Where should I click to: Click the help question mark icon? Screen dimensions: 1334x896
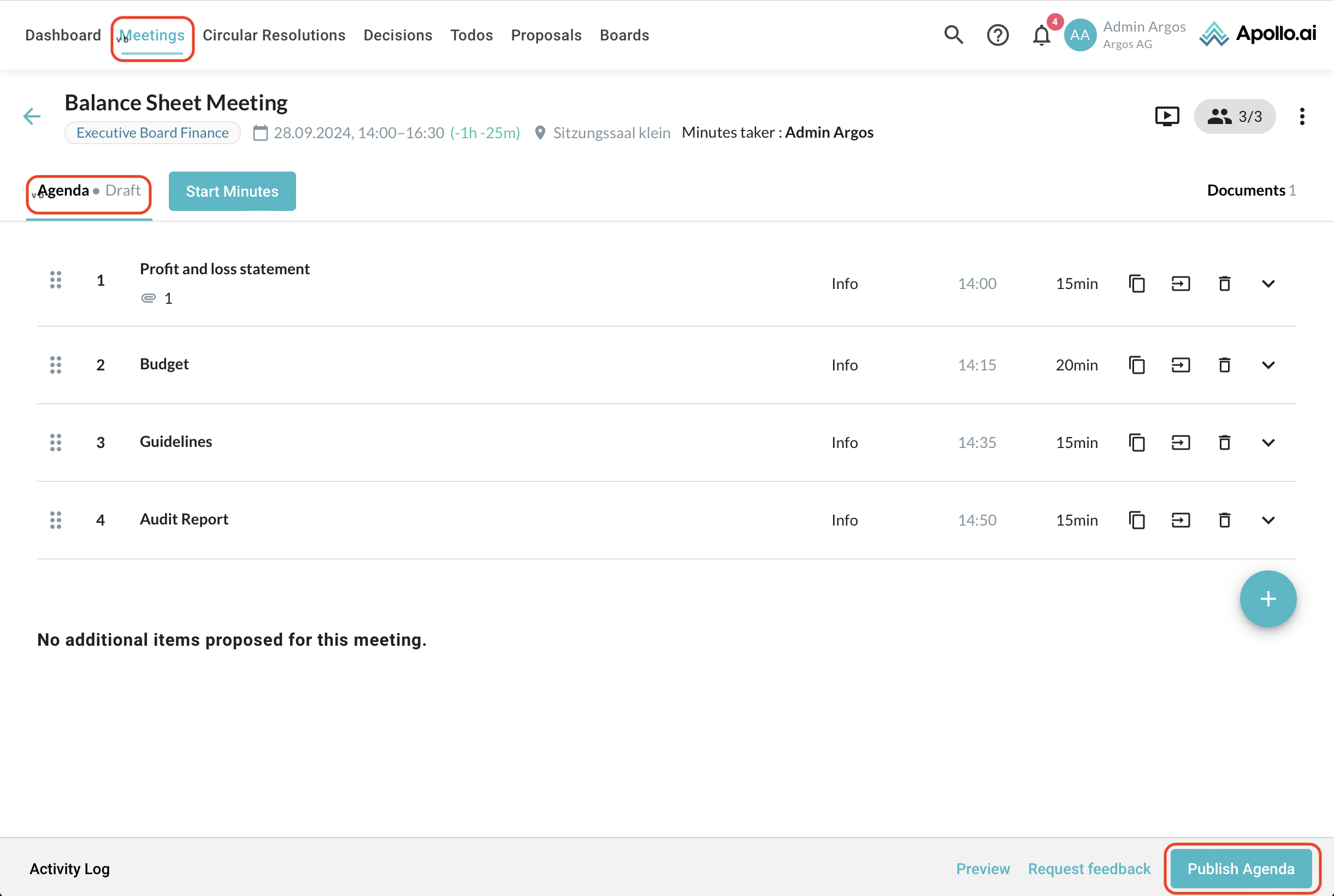point(997,35)
